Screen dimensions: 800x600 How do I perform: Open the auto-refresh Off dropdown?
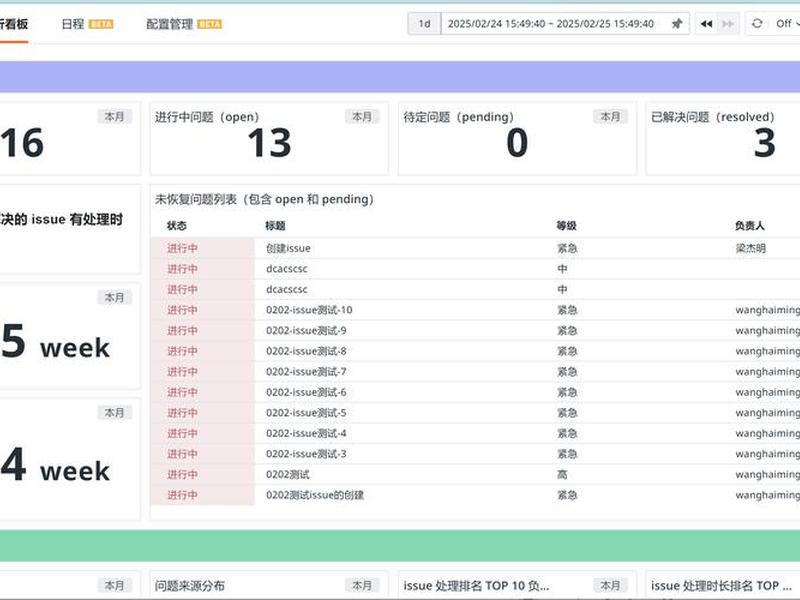point(786,23)
